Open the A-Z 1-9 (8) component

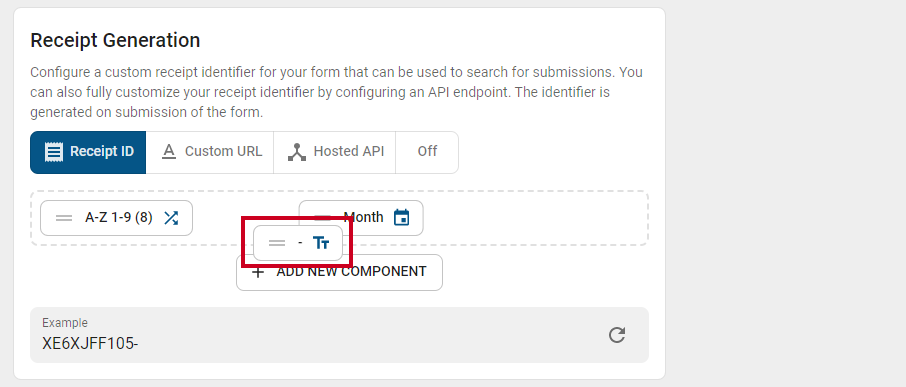pyautogui.click(x=116, y=218)
